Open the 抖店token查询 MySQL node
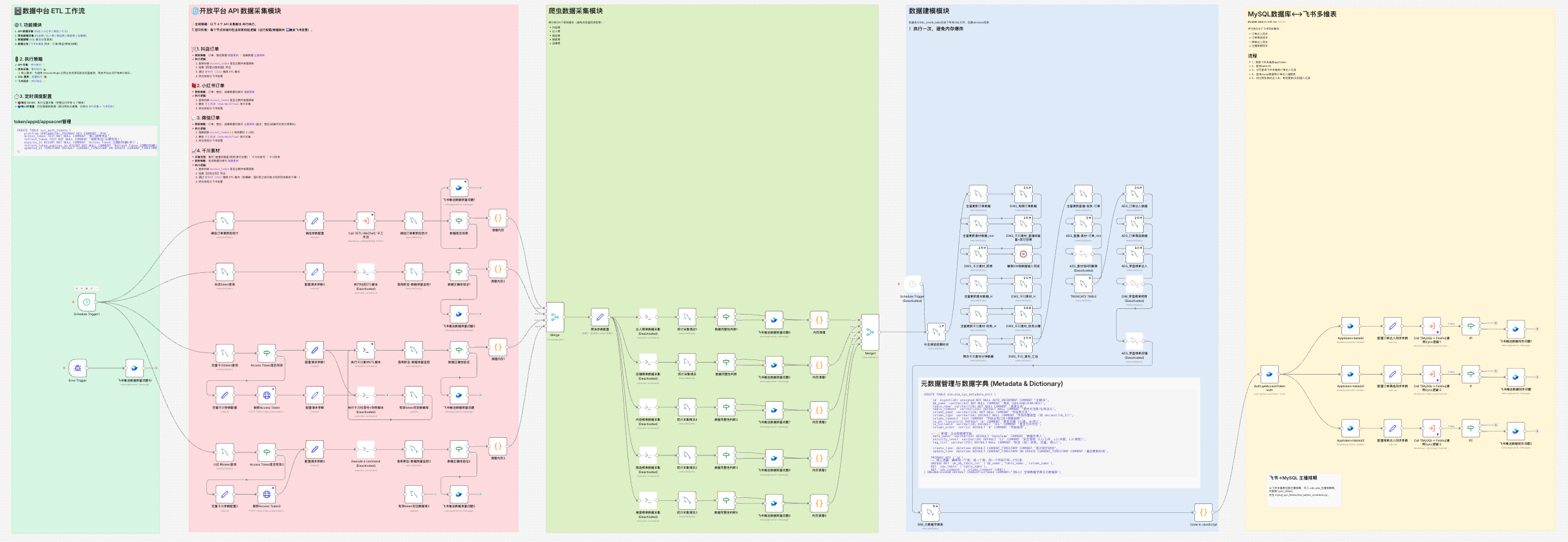Viewport: 1568px width, 542px height. pos(225,272)
